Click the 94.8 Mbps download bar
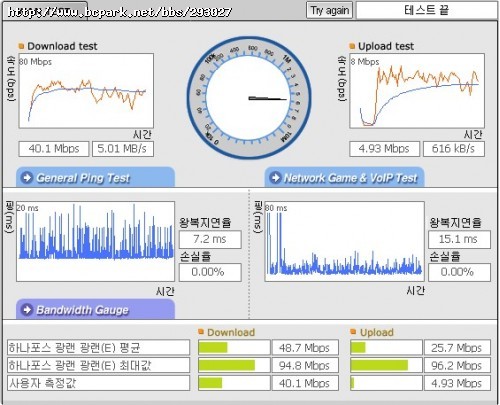Screen dimensions: 500x405 tap(234, 365)
